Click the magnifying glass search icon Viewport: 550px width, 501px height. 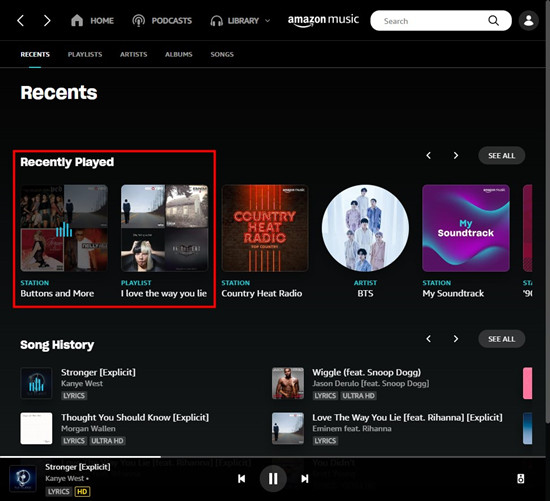coord(493,21)
